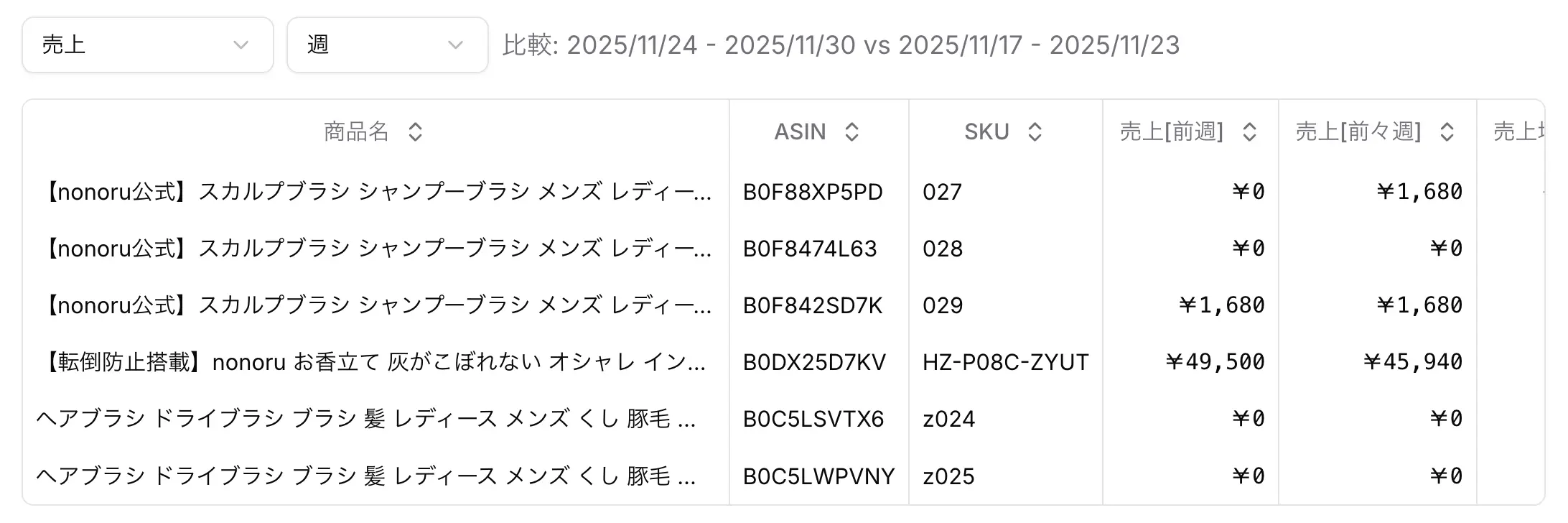The width and height of the screenshot is (1568, 523).
Task: Click the chevron inside the 売上 selector
Action: 241,45
